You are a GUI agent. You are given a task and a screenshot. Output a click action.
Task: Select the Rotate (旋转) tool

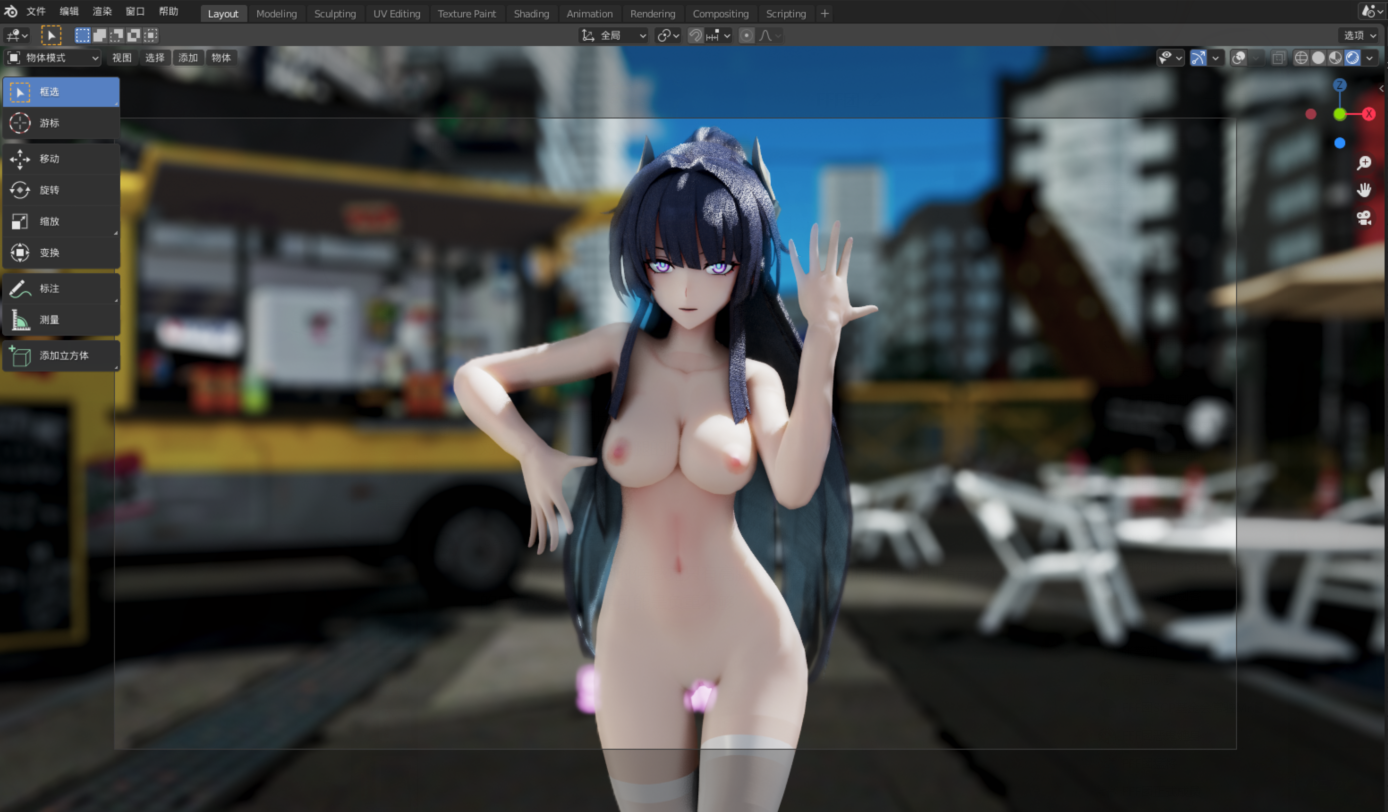(60, 190)
